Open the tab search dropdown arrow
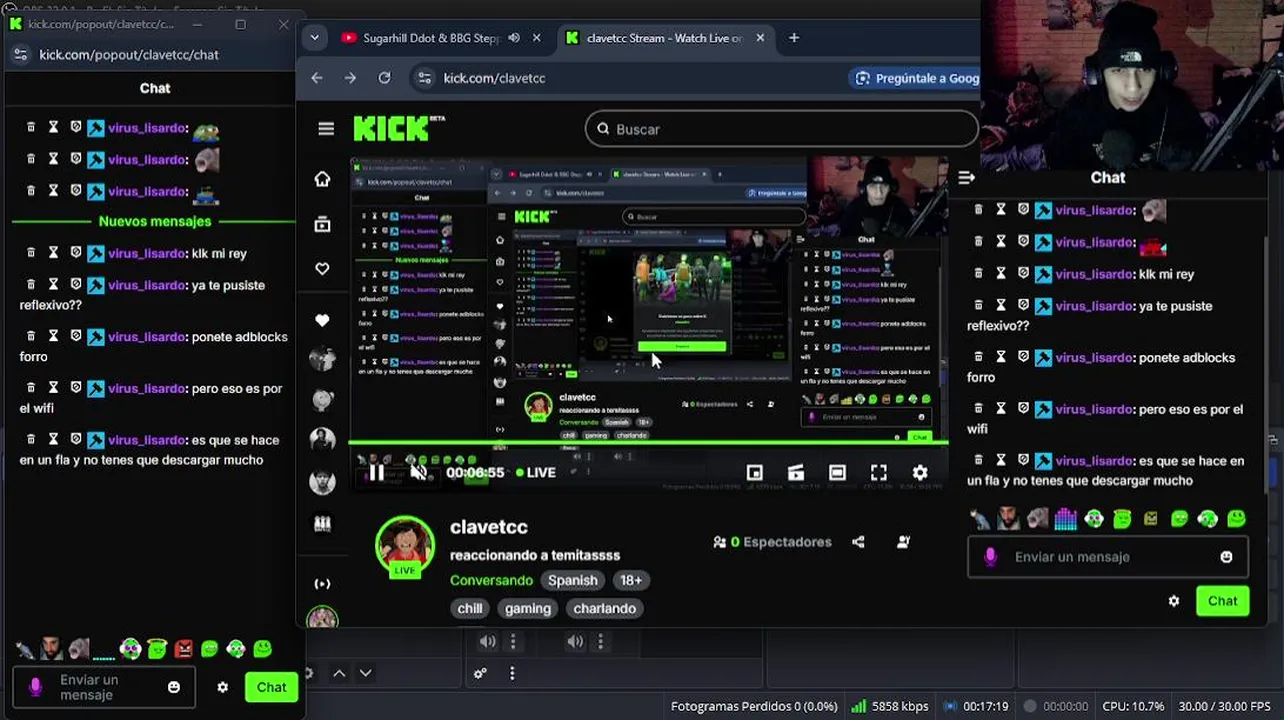1284x720 pixels. click(x=314, y=38)
